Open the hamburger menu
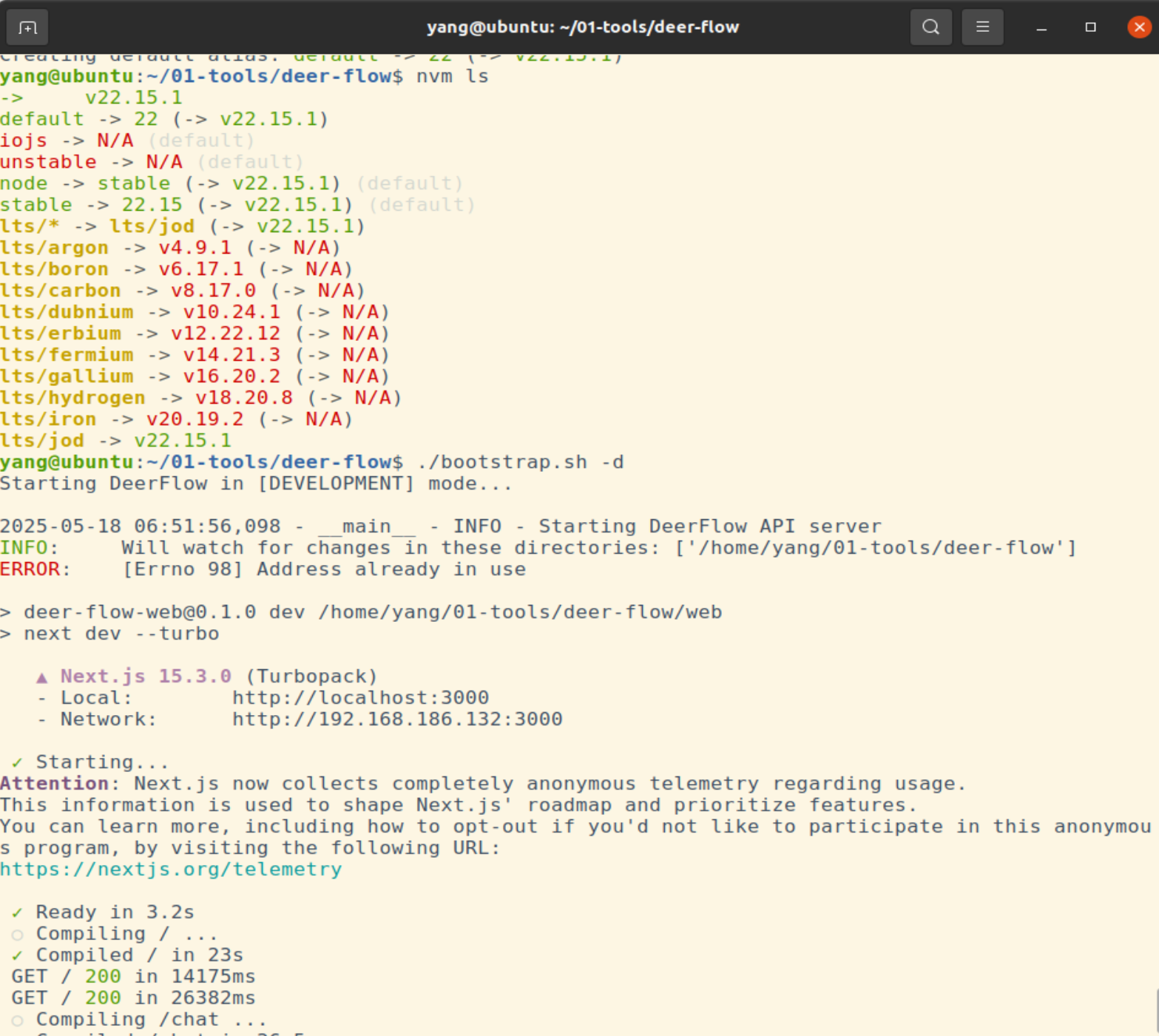 pyautogui.click(x=982, y=27)
